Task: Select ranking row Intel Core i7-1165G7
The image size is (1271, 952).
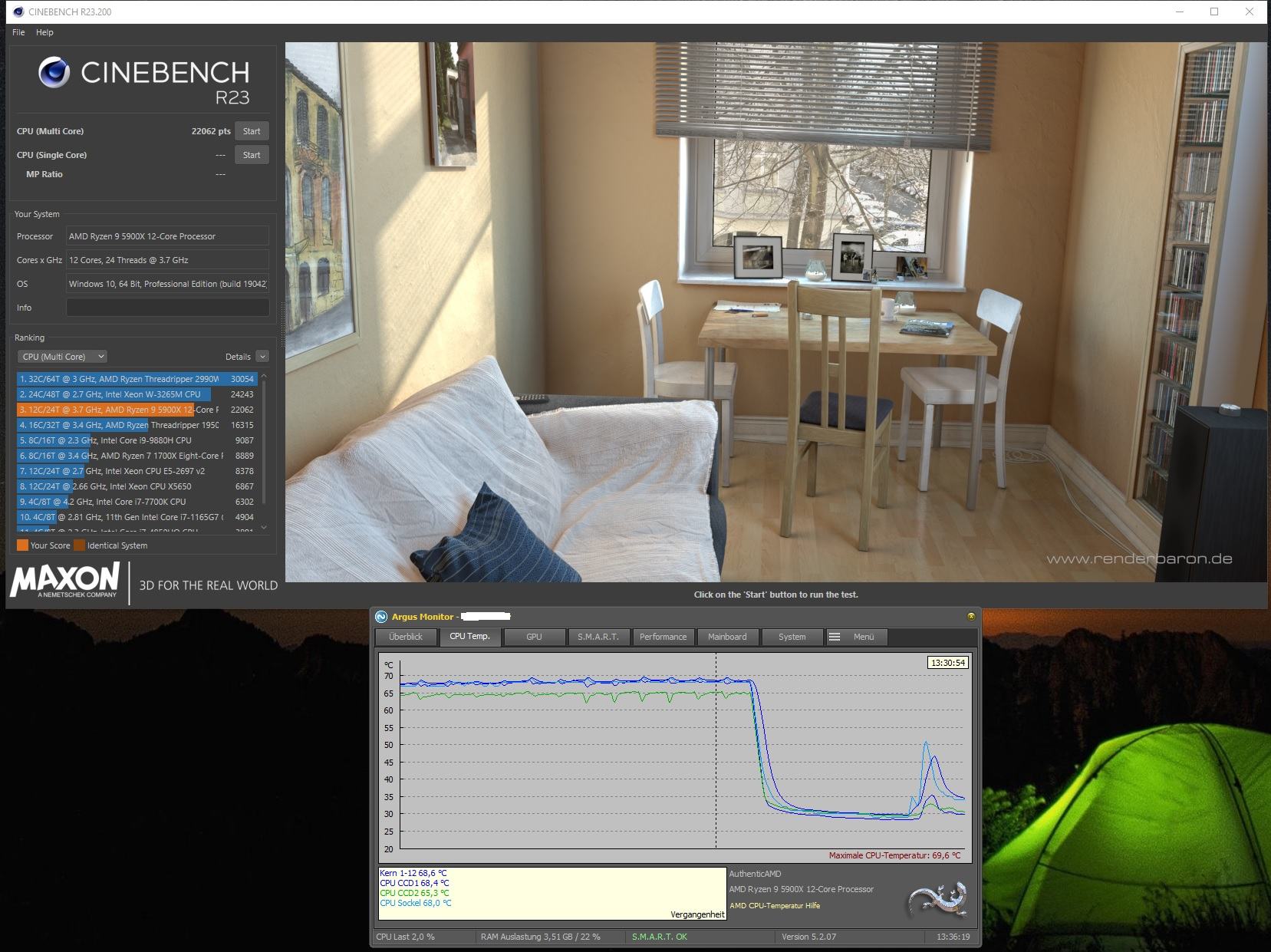Action: [137, 517]
